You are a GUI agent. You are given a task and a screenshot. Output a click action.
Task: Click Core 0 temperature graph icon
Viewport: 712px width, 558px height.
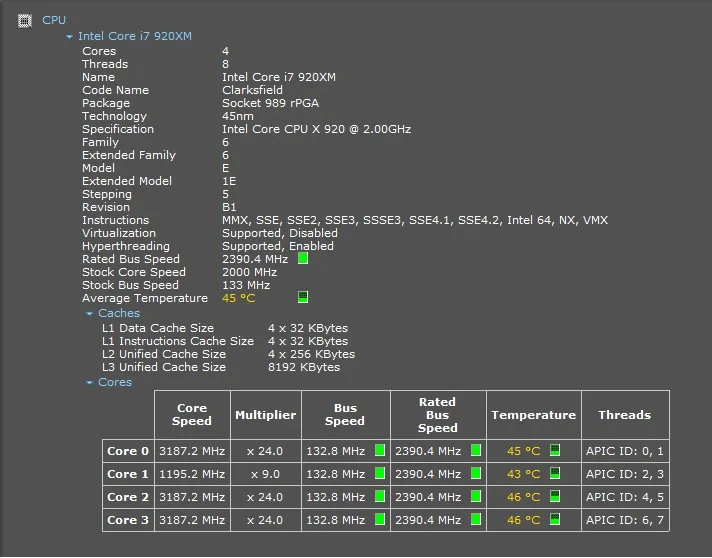click(x=555, y=450)
